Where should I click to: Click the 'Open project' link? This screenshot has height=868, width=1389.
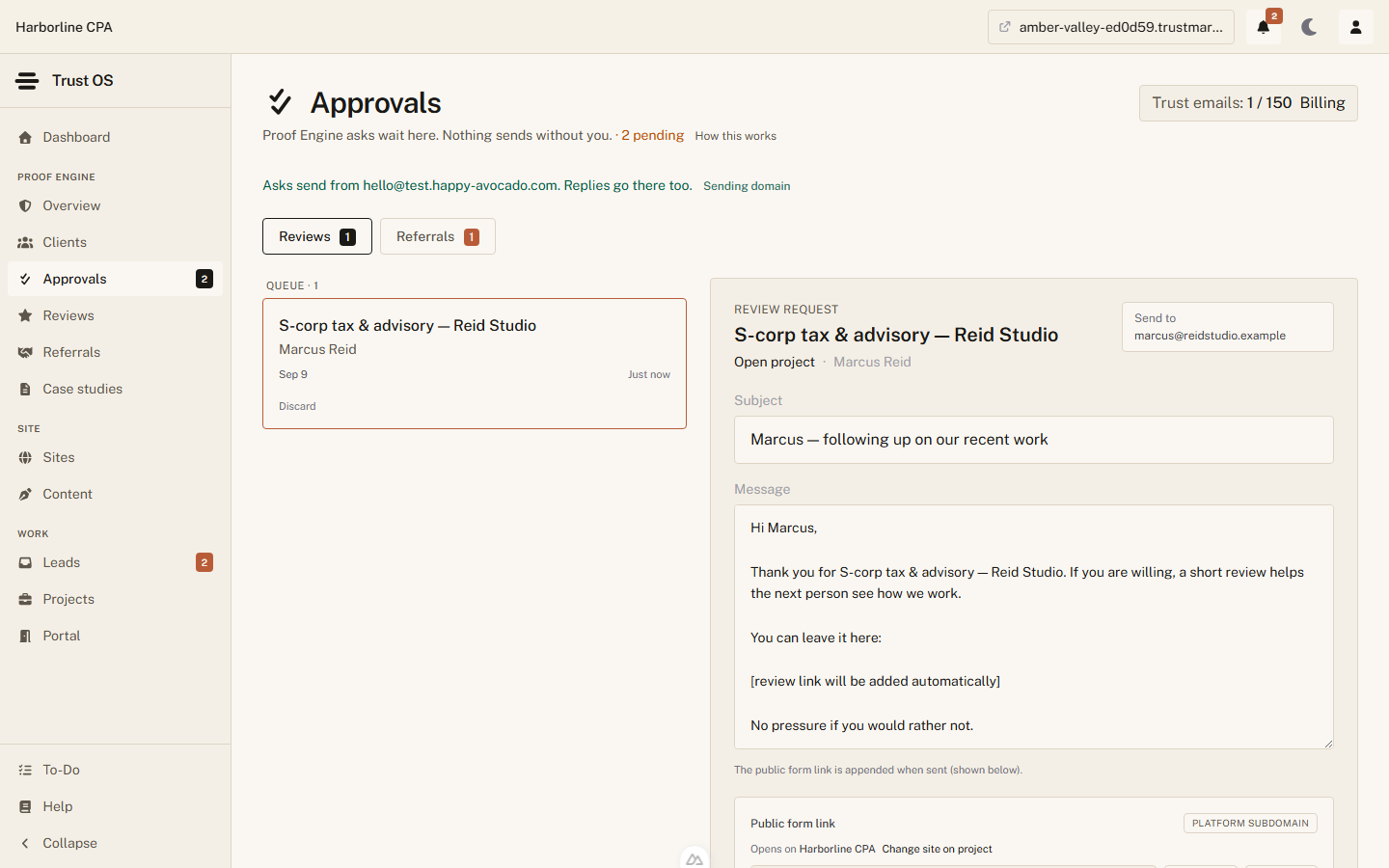pos(775,363)
